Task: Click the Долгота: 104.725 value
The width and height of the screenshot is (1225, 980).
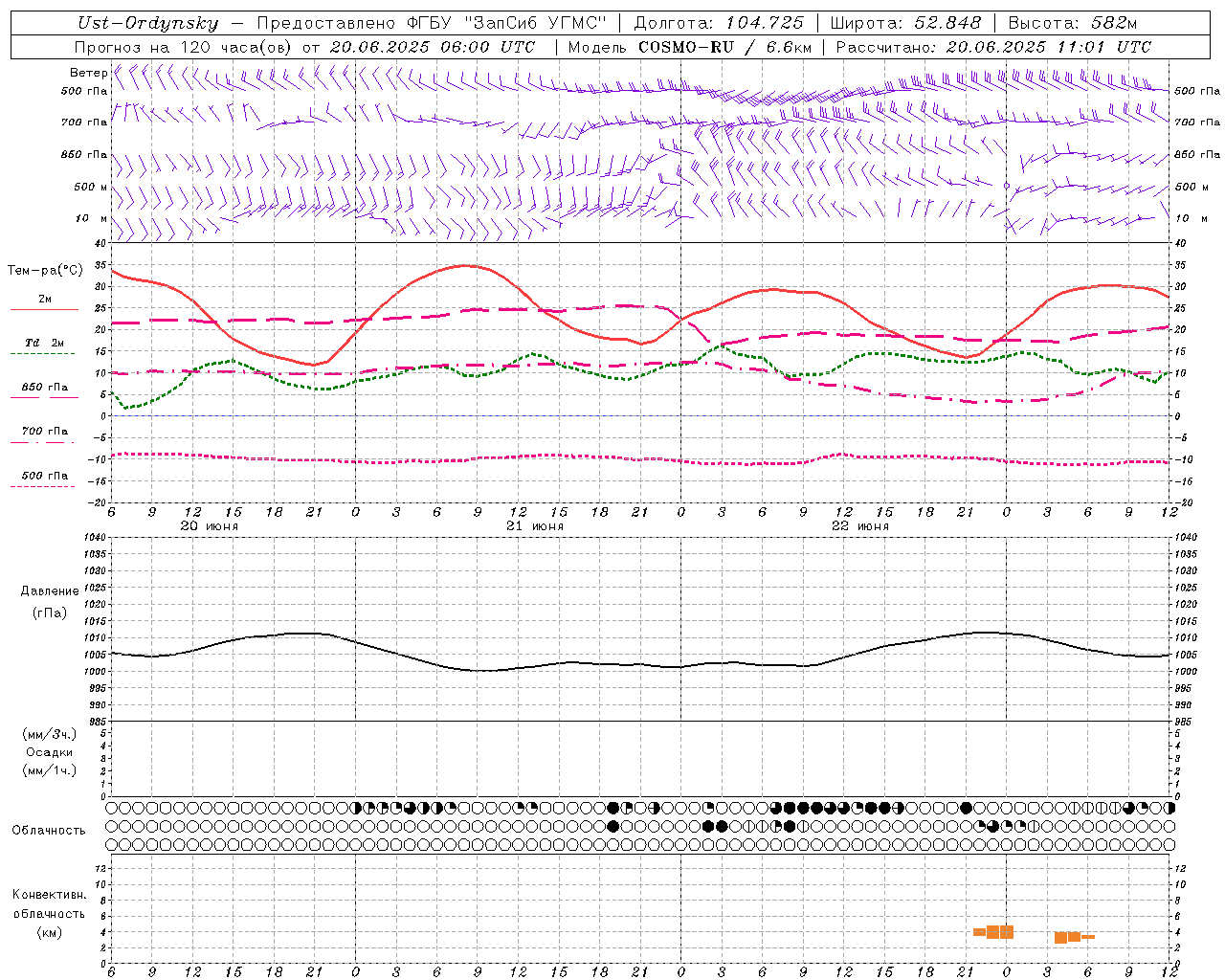Action: [x=719, y=24]
